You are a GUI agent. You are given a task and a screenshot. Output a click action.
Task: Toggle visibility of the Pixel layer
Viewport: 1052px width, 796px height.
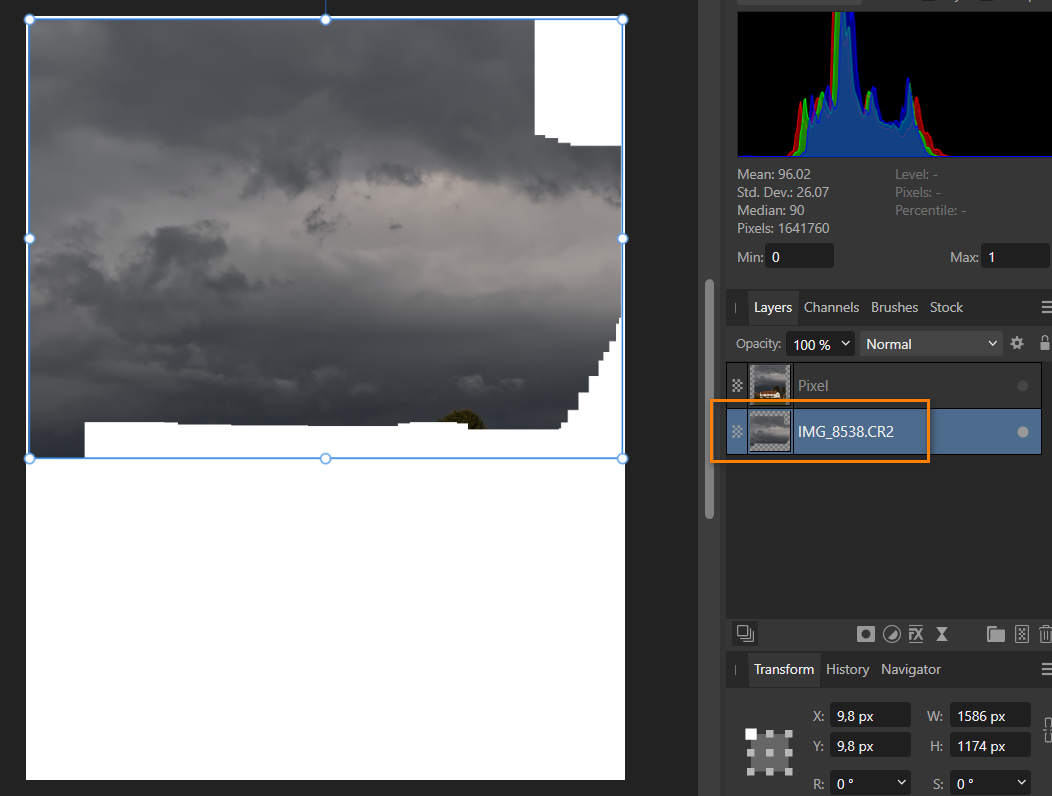pyautogui.click(x=1022, y=384)
